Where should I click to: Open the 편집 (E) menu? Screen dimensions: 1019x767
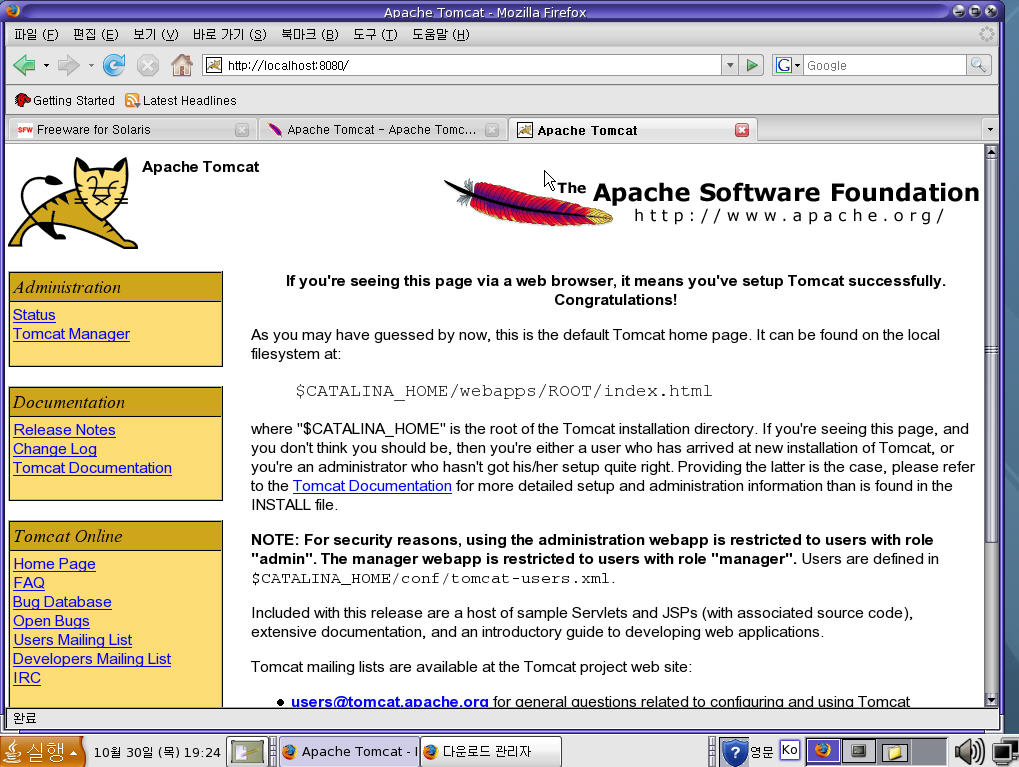96,34
